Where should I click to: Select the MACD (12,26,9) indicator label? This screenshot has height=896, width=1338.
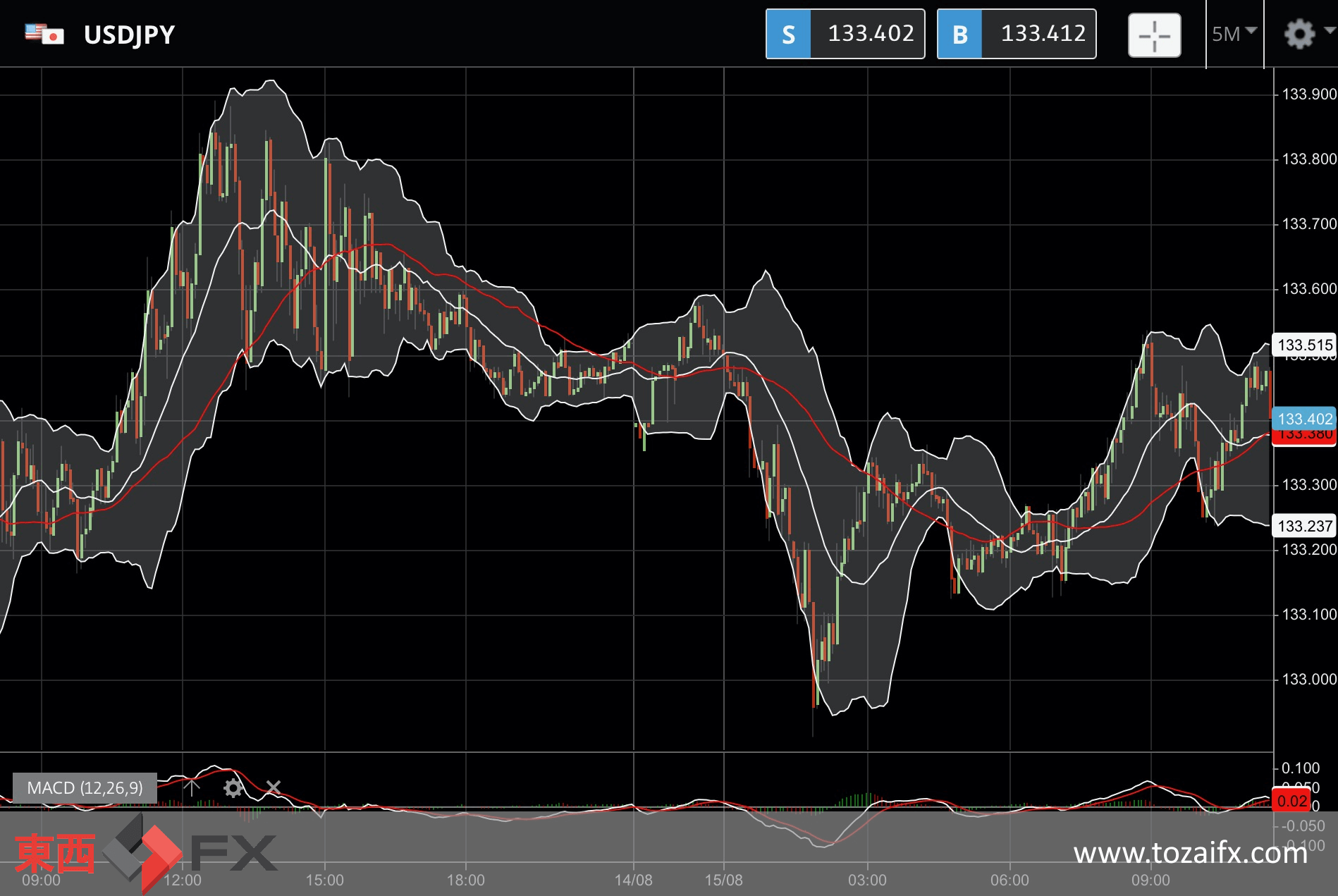(85, 787)
